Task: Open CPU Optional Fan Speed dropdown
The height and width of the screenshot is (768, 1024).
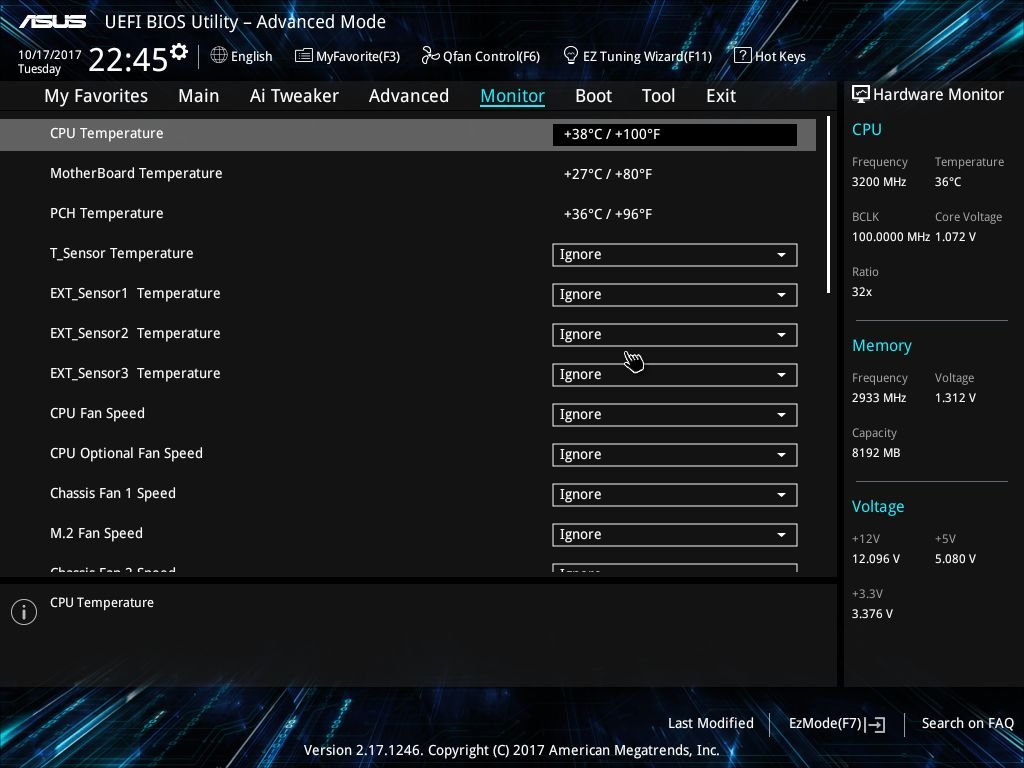Action: pyautogui.click(x=675, y=455)
